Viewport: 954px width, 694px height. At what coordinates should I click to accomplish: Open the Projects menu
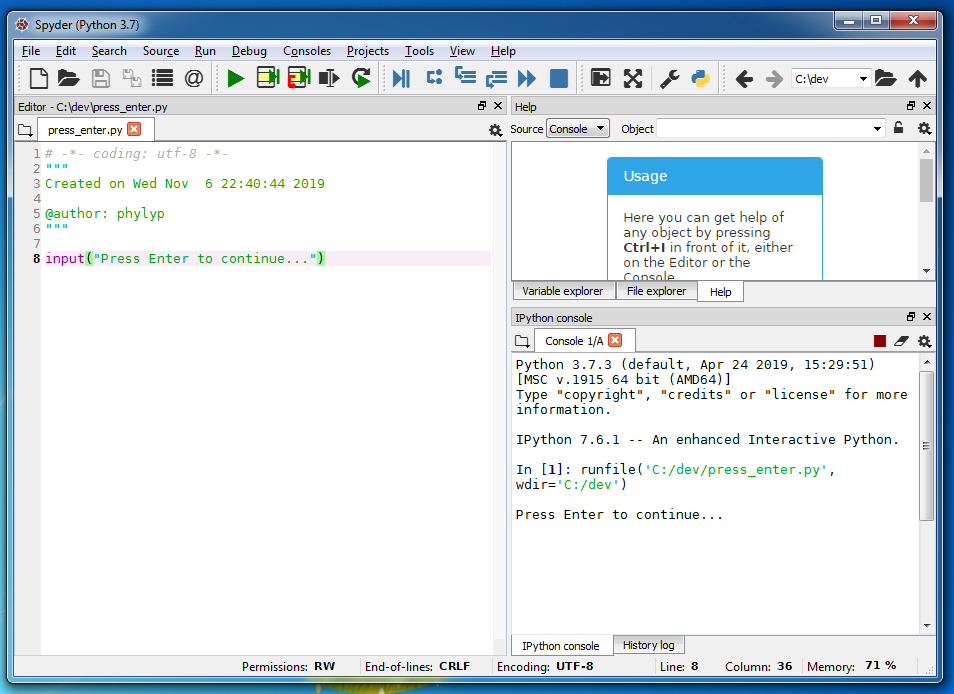[x=367, y=51]
